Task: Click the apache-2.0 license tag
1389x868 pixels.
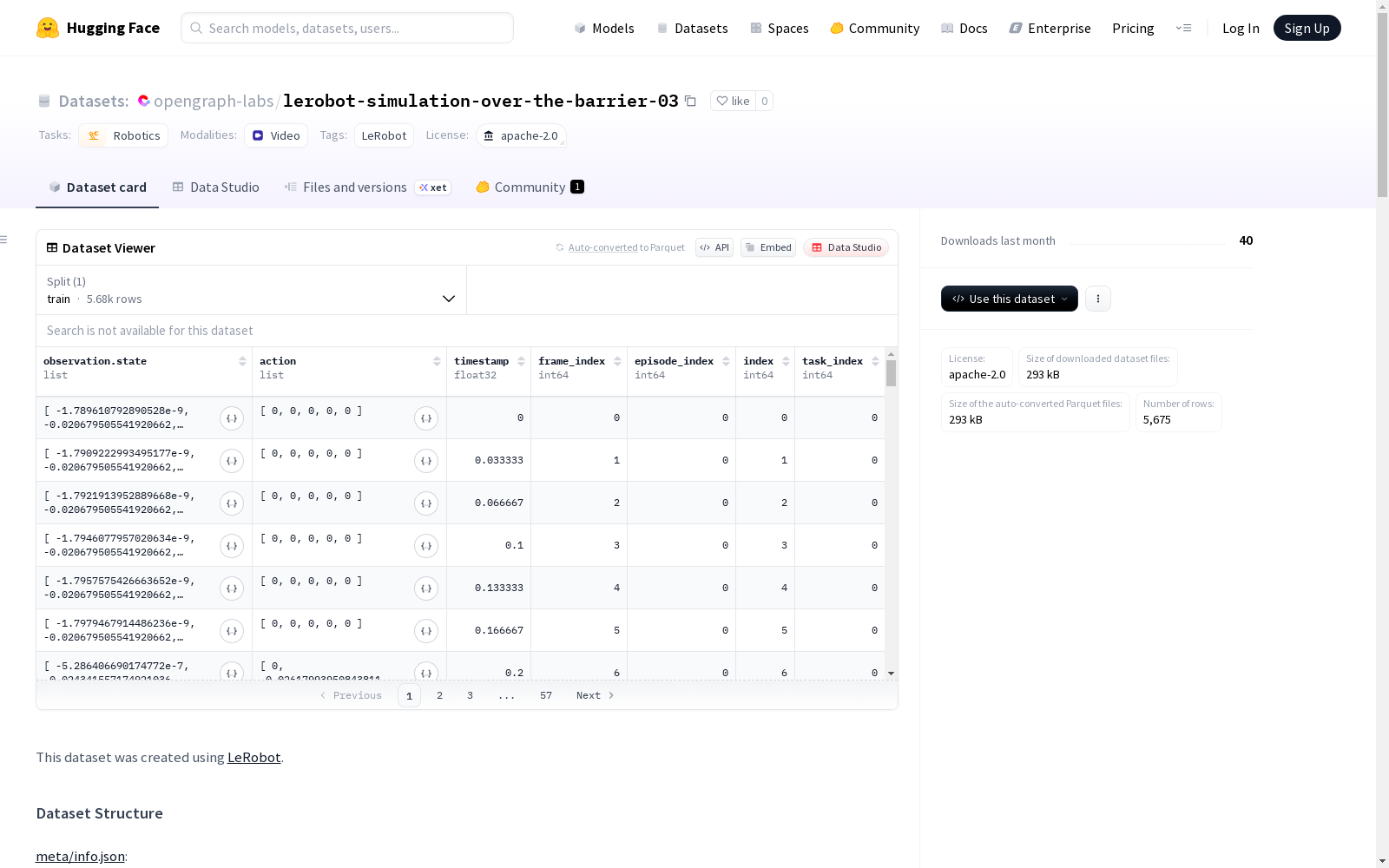Action: pos(521,135)
